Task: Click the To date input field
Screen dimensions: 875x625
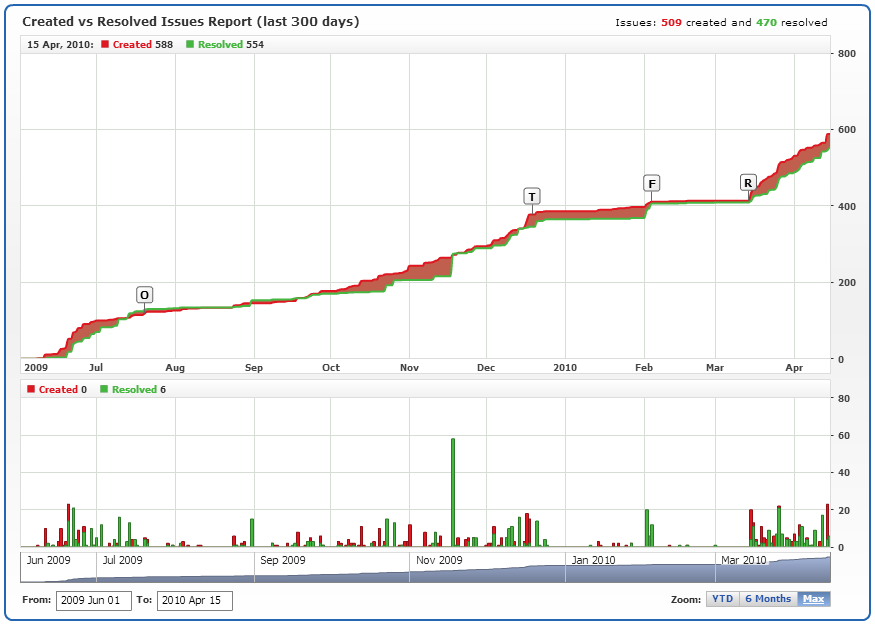Action: click(x=195, y=600)
